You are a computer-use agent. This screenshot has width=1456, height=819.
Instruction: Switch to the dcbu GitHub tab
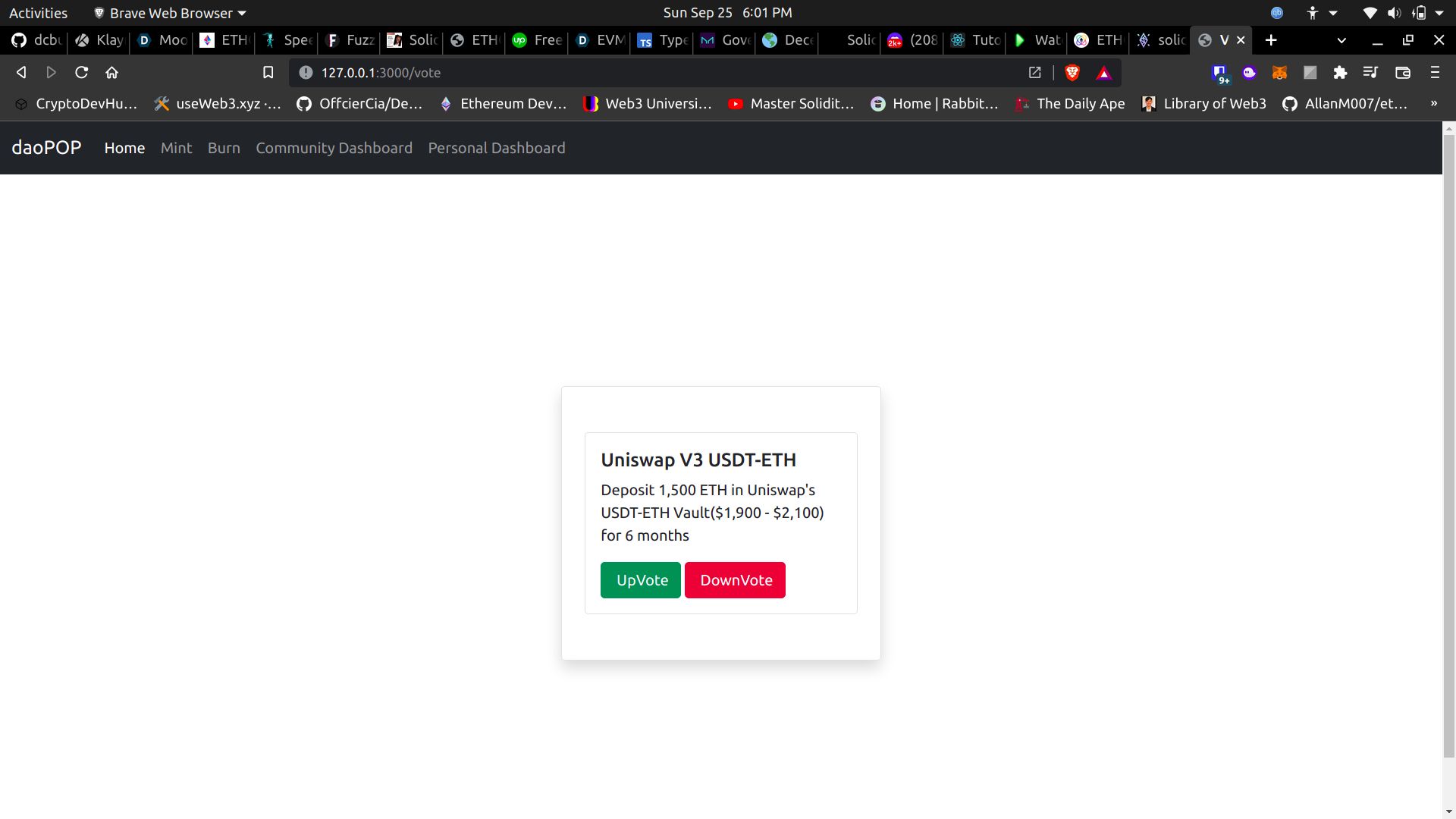tap(36, 40)
